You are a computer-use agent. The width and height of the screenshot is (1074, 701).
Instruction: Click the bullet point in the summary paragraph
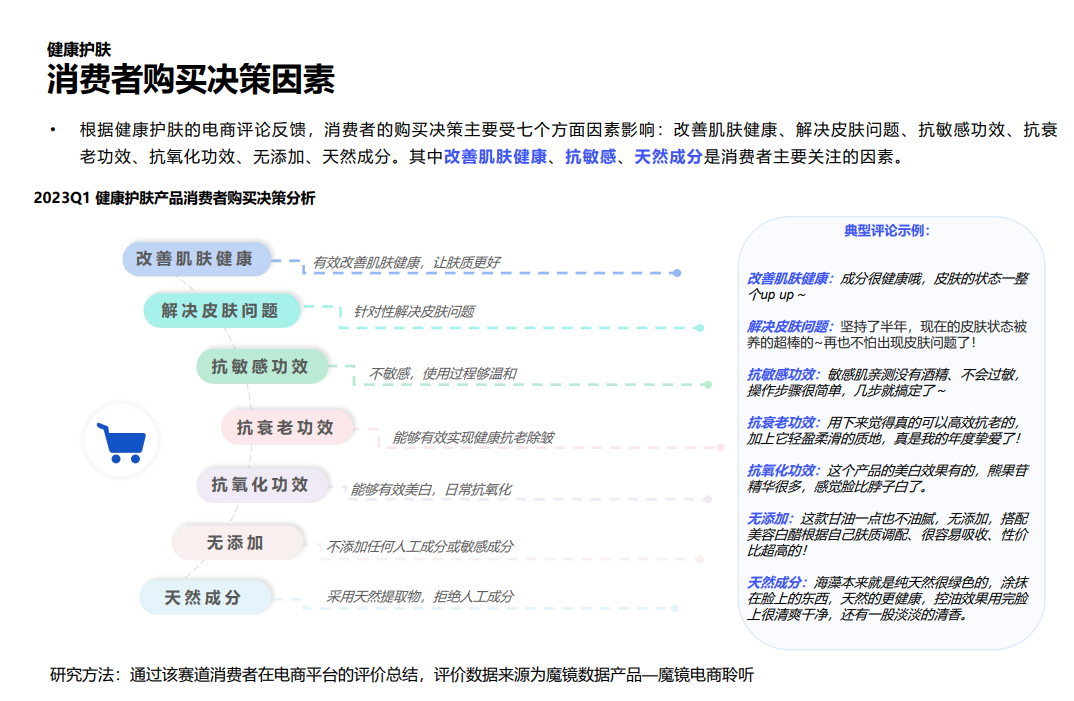(x=52, y=125)
